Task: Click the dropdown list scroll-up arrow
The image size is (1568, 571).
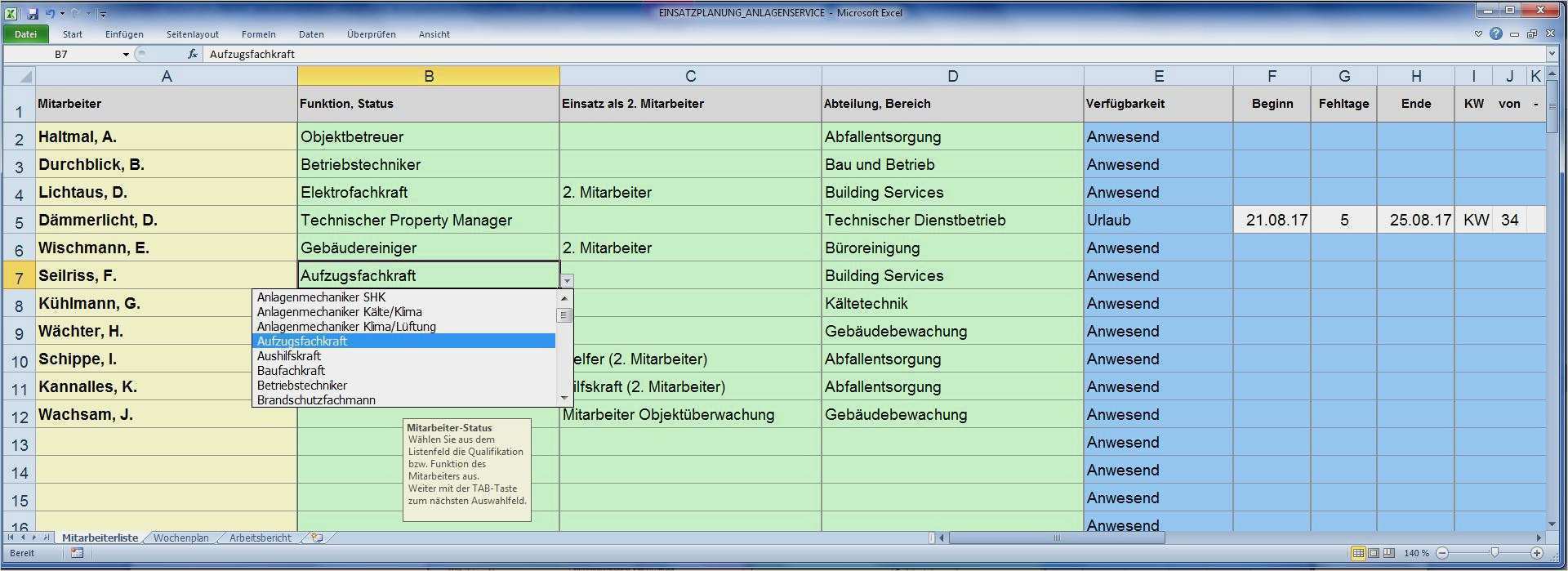Action: (564, 298)
